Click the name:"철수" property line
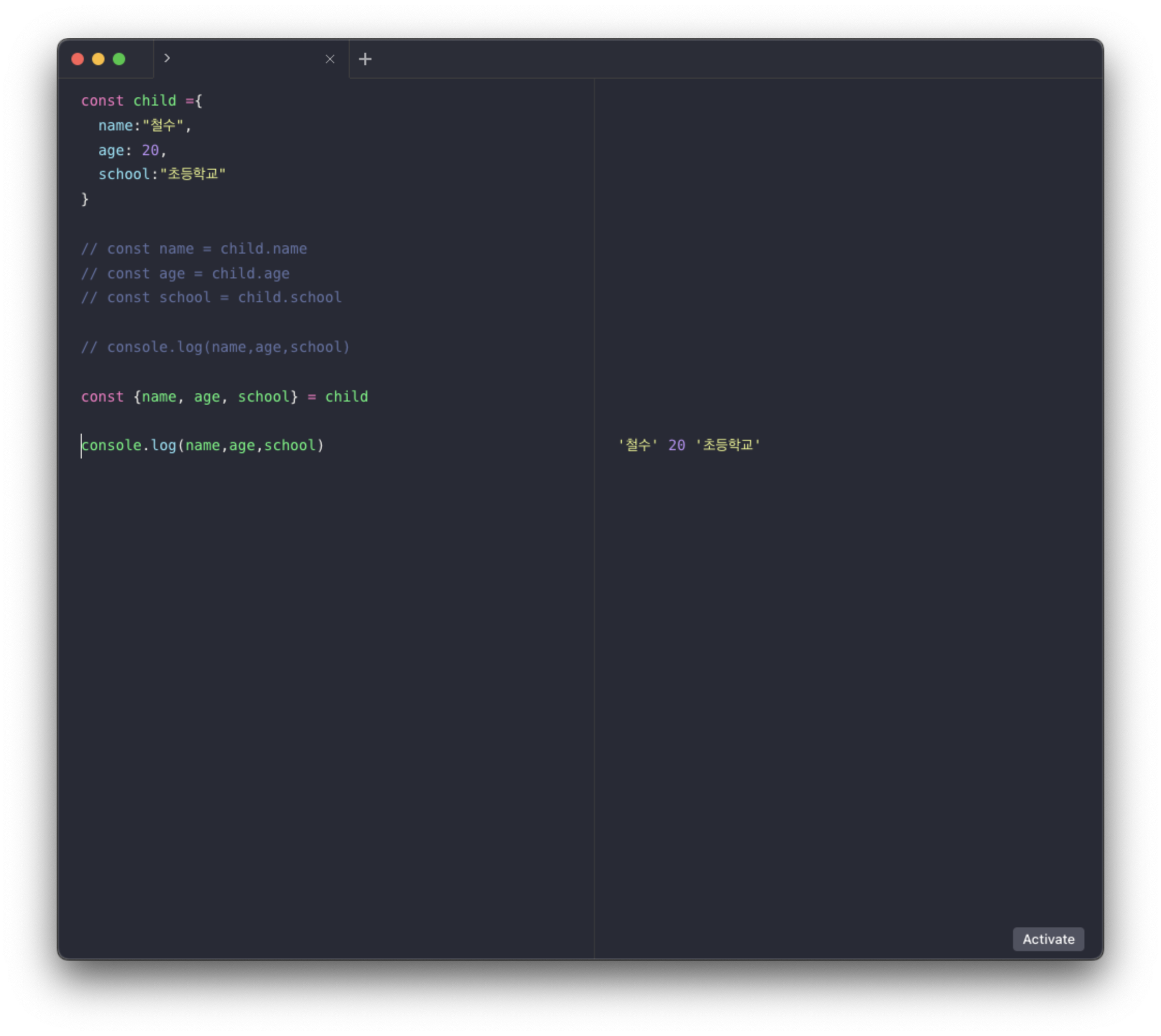This screenshot has height=1036, width=1161. coord(144,125)
